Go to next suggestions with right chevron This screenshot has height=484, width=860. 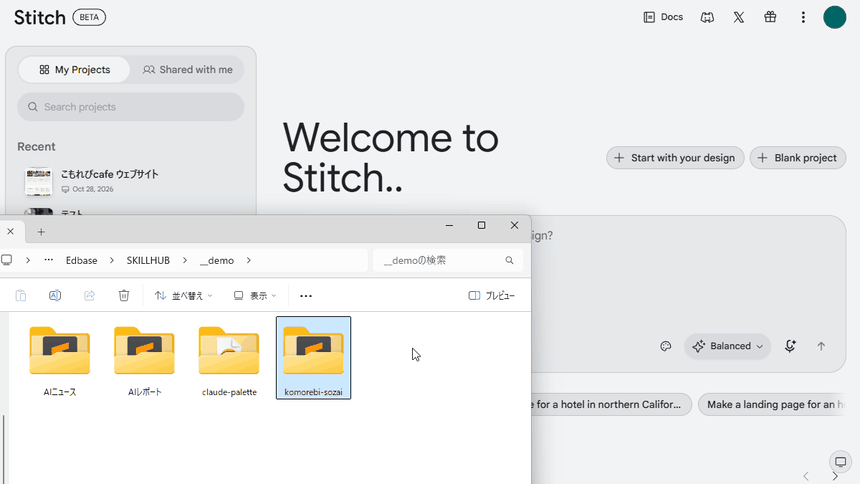pyautogui.click(x=835, y=476)
